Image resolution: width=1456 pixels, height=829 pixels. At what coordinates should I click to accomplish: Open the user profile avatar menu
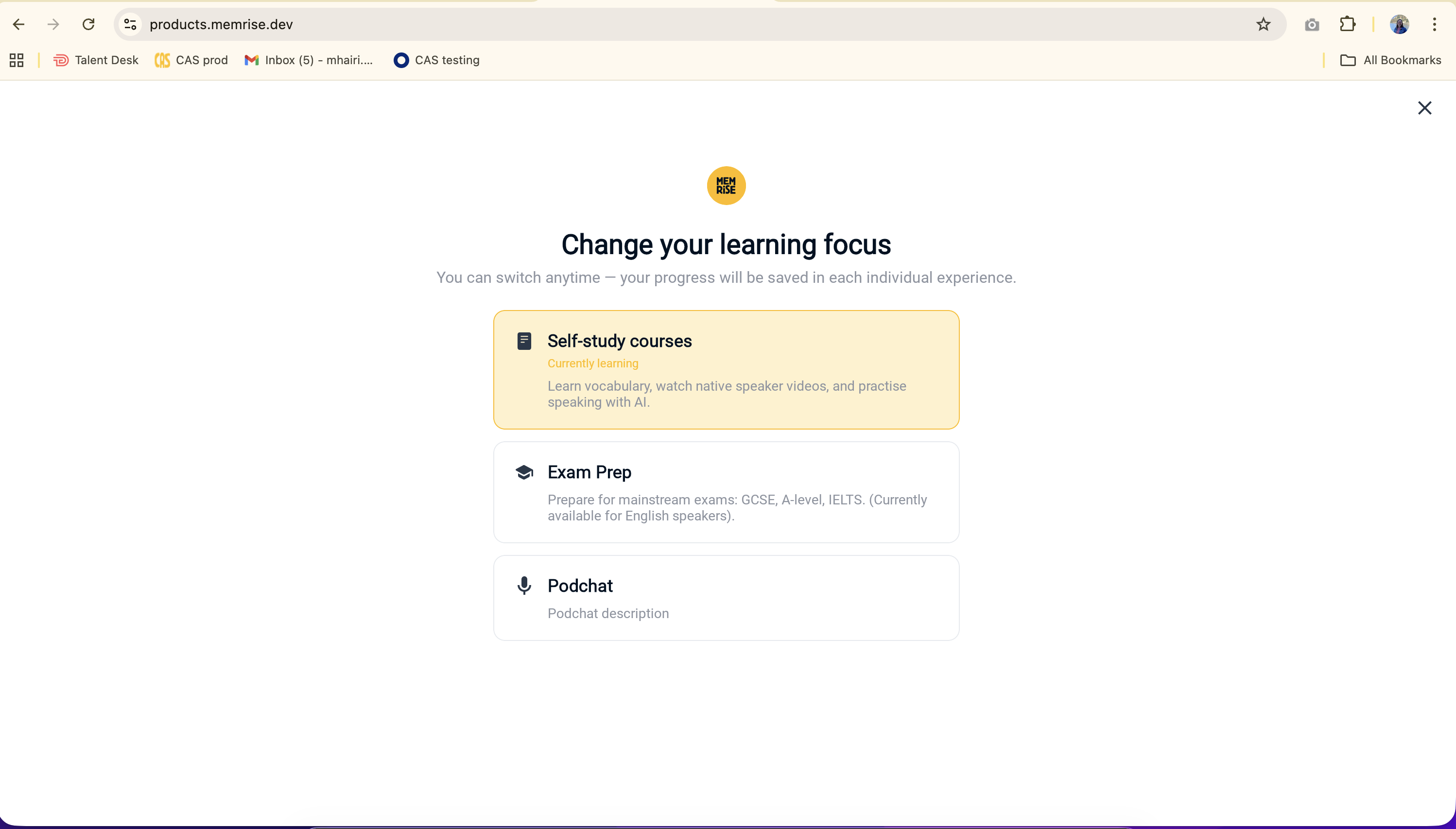point(1399,24)
